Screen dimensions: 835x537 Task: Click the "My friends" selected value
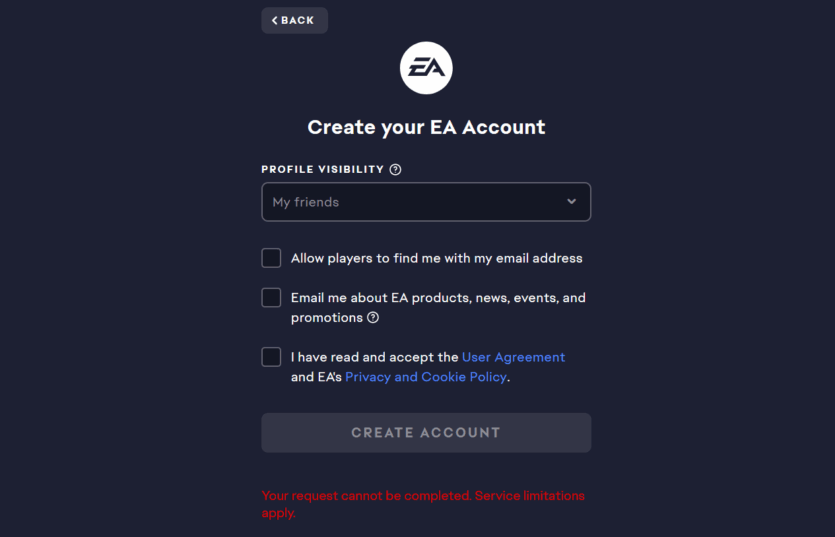(306, 202)
